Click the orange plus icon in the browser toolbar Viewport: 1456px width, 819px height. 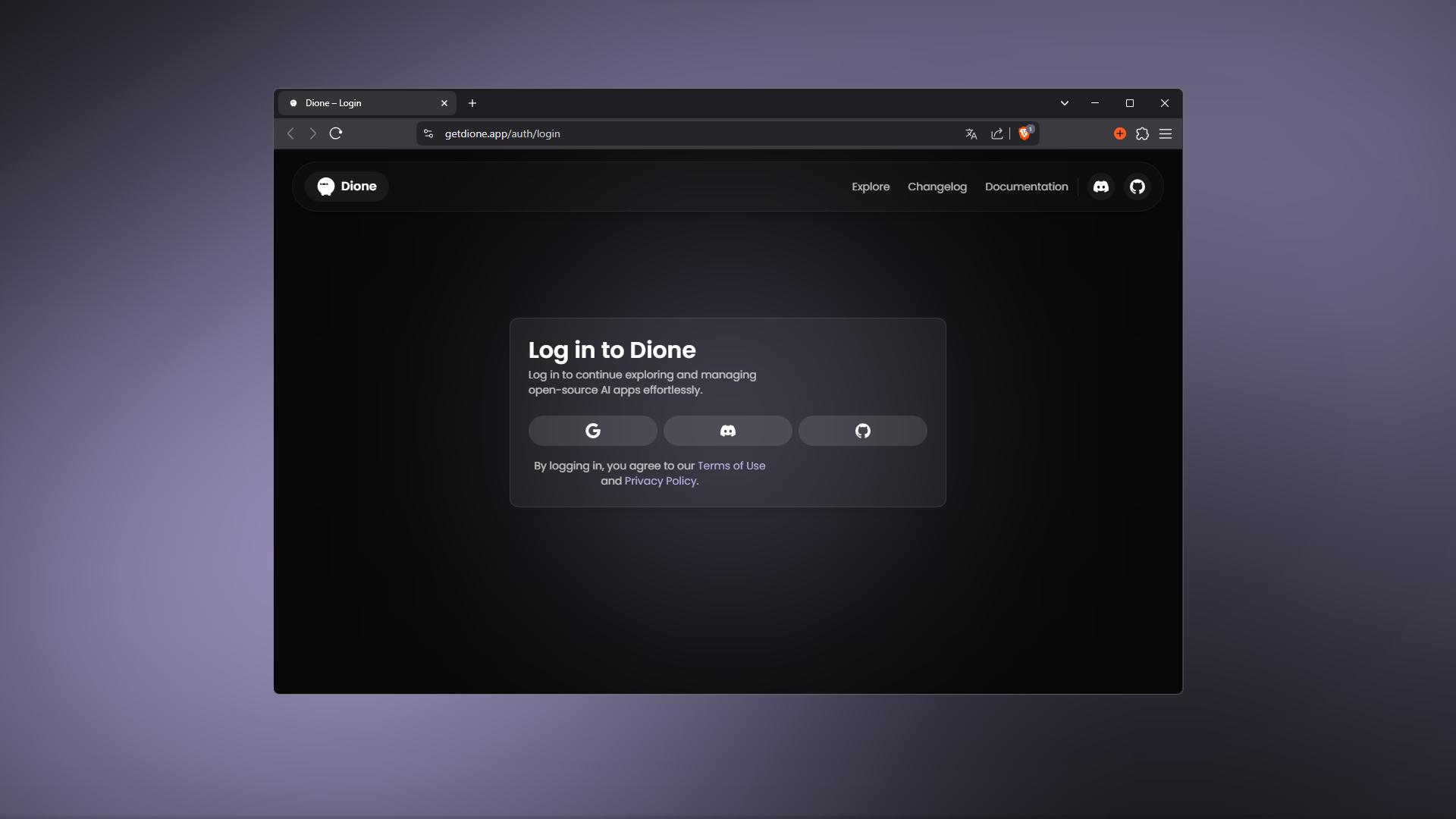click(1120, 133)
